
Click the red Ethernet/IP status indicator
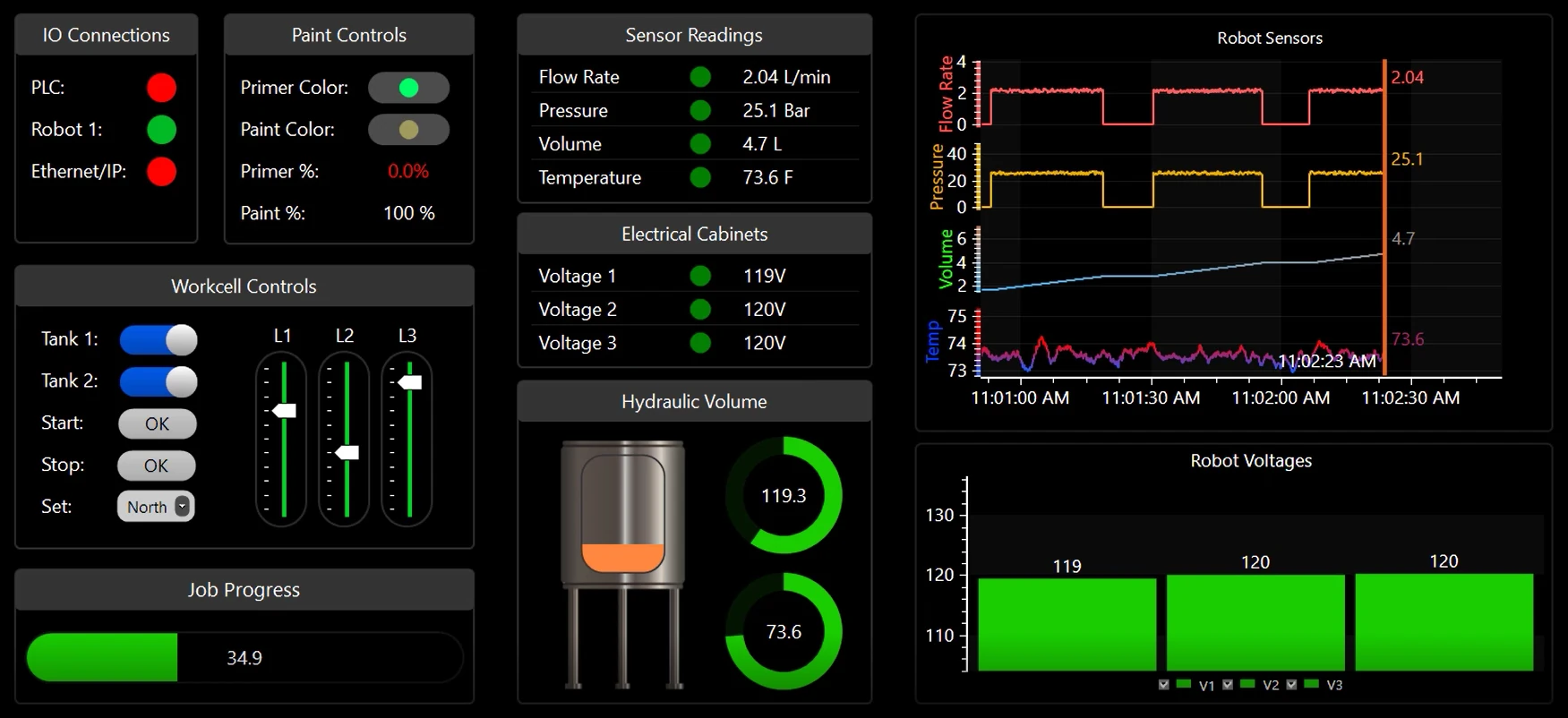tap(161, 172)
